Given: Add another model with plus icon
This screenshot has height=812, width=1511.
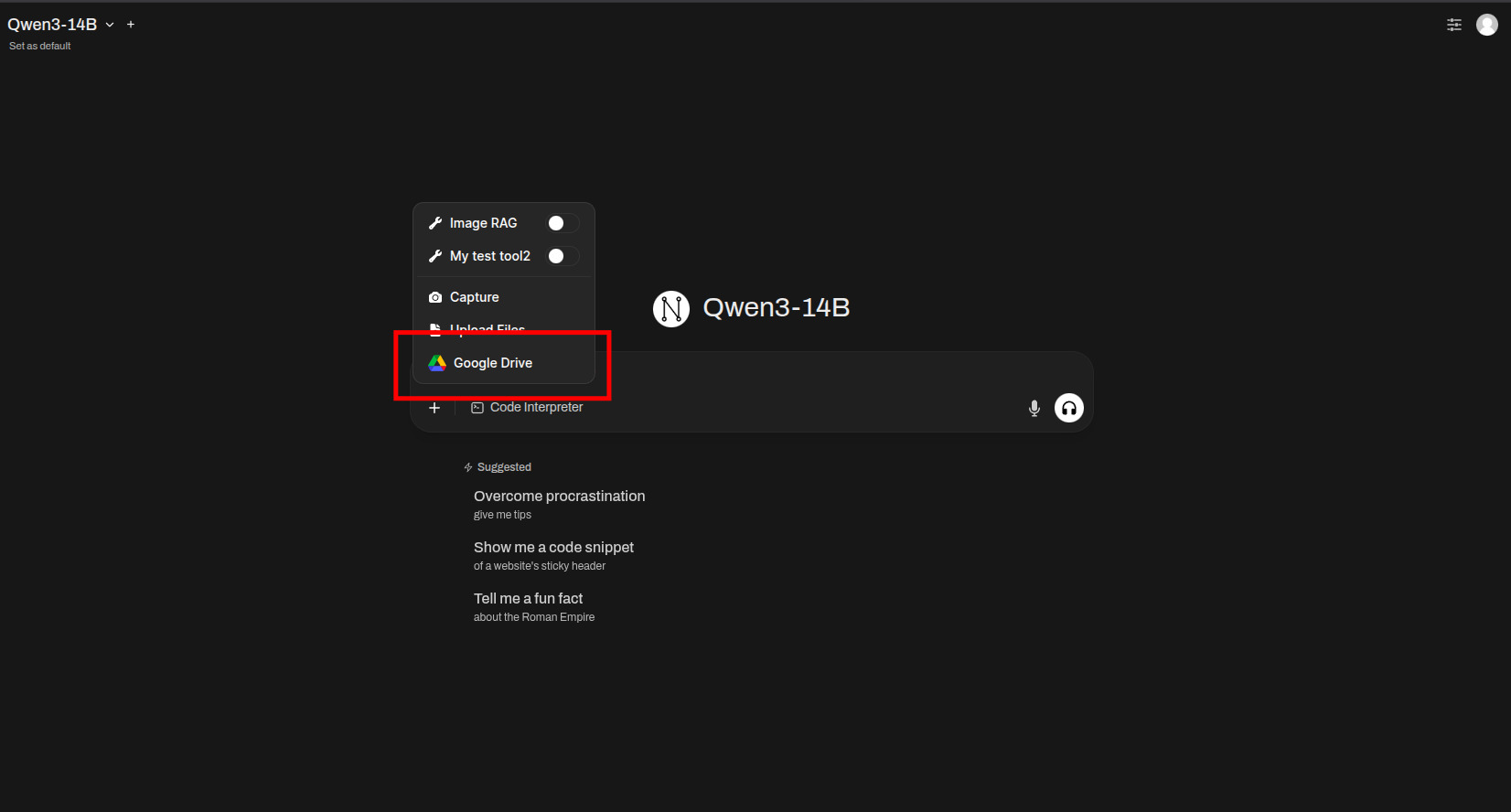Looking at the screenshot, I should coord(131,25).
